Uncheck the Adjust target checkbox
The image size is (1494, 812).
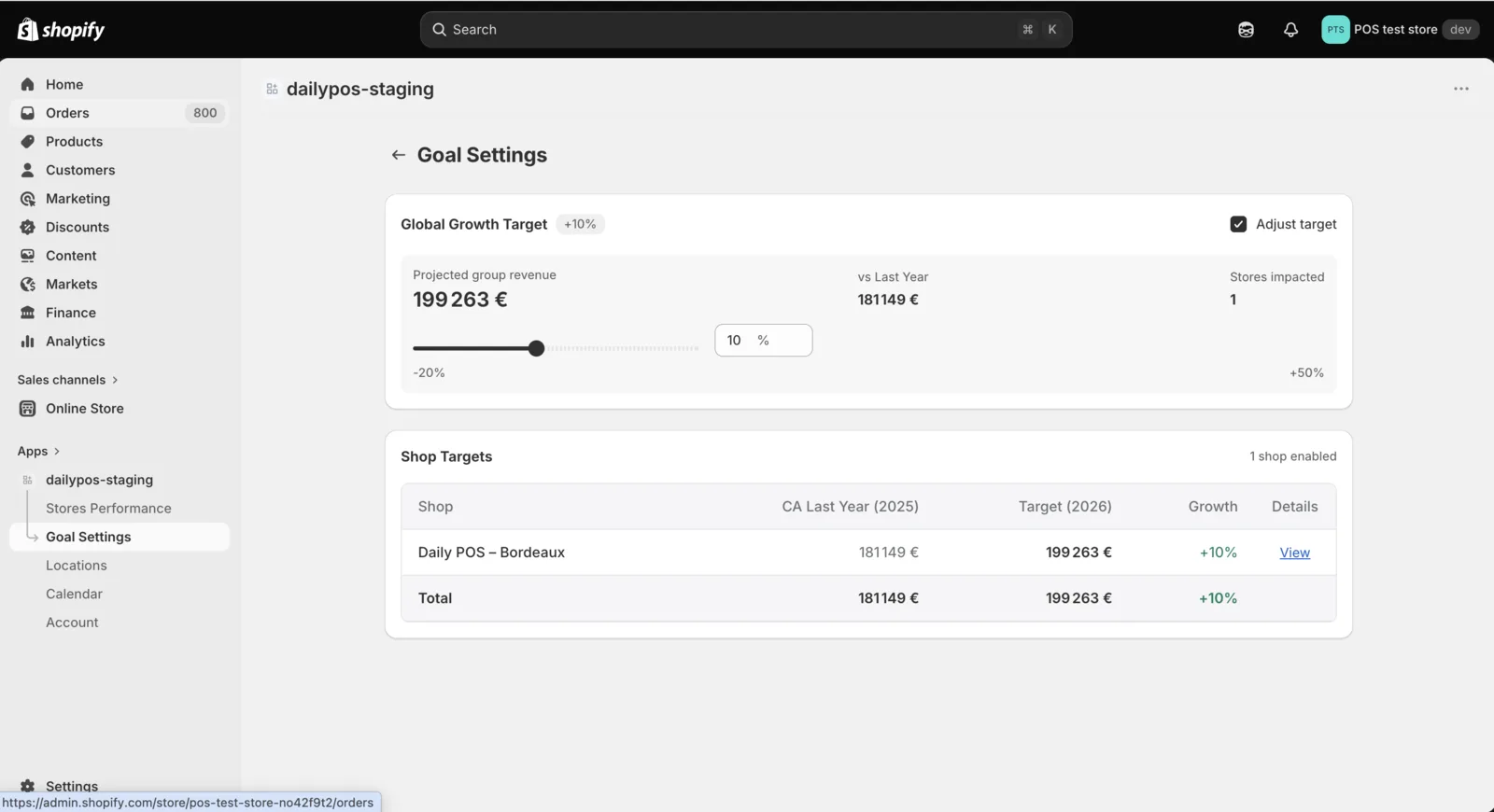pos(1238,224)
